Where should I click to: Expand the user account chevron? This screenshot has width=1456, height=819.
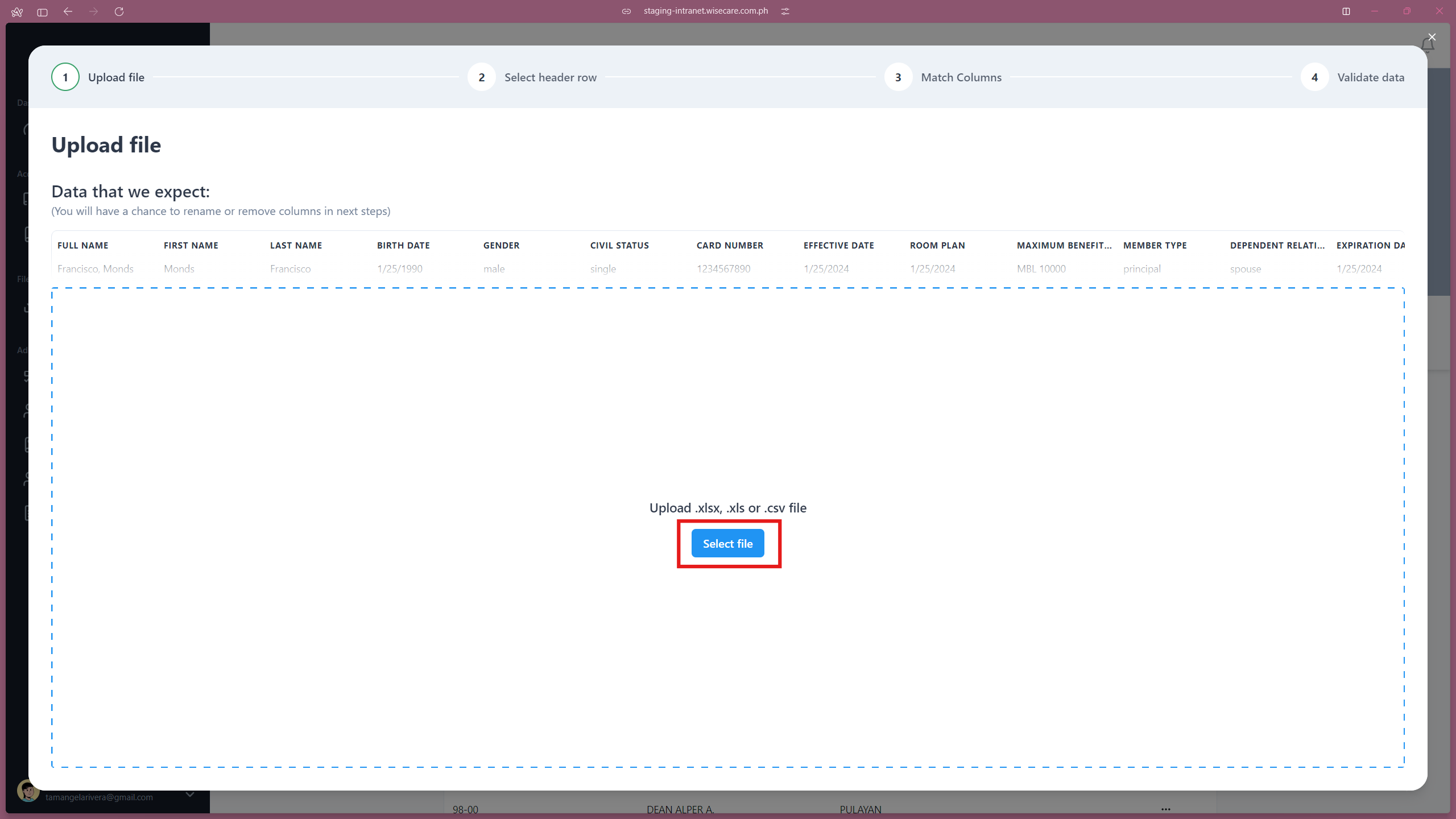click(x=190, y=795)
